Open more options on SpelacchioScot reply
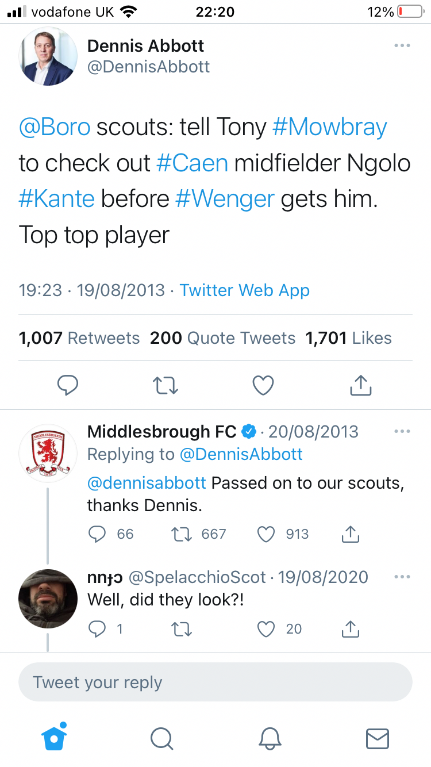This screenshot has height=767, width=431. point(402,577)
